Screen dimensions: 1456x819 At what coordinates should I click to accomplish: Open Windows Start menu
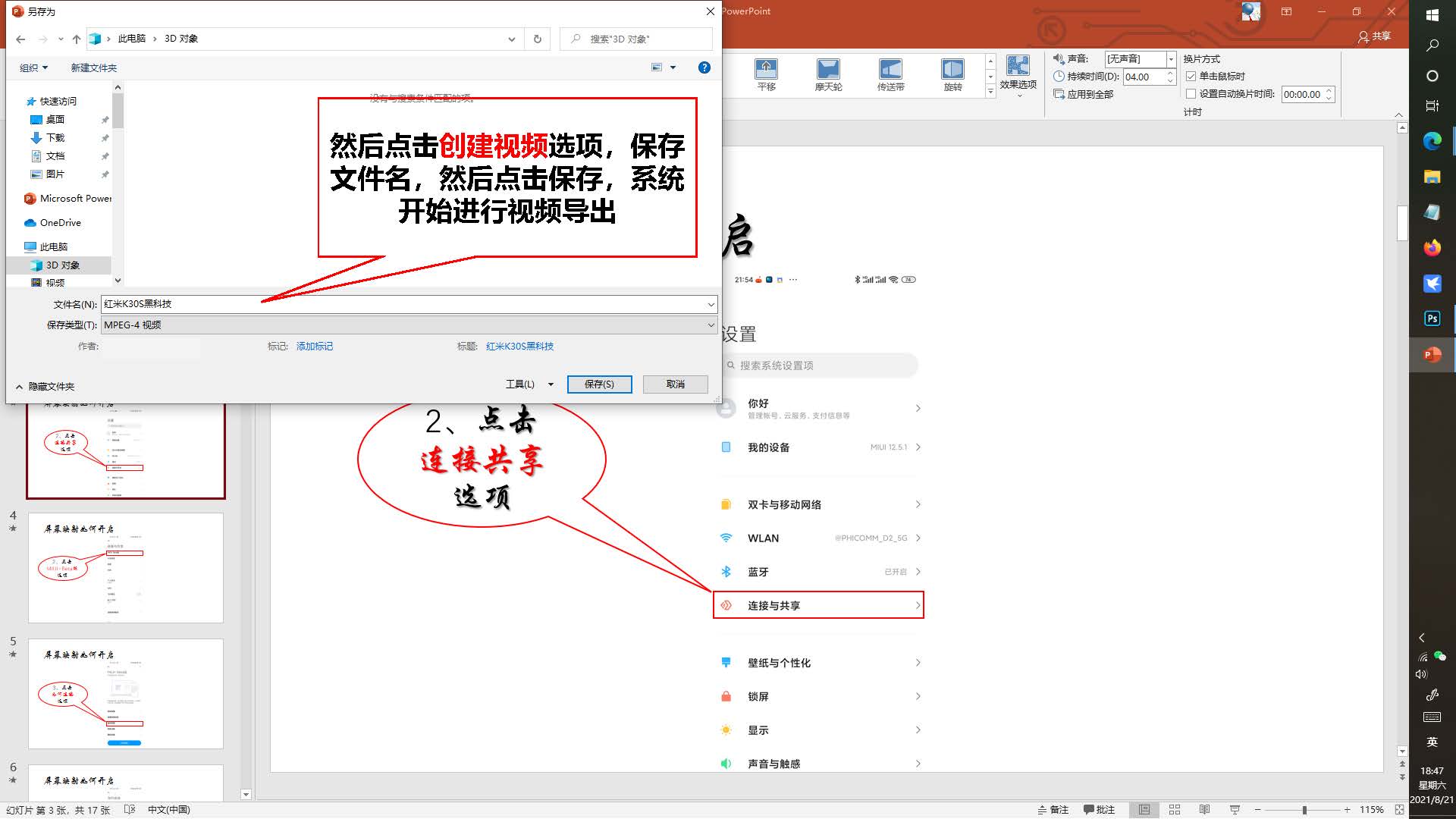(1432, 15)
